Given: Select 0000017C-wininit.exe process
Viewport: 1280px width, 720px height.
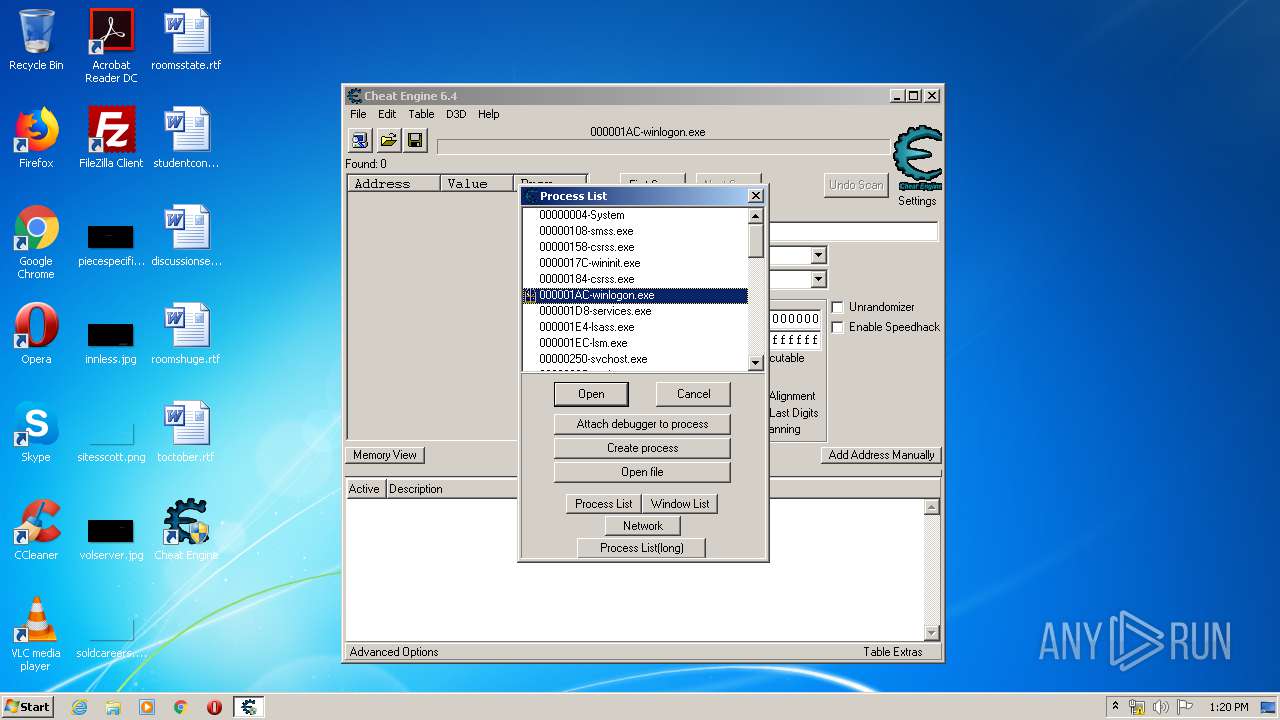Looking at the screenshot, I should (635, 263).
